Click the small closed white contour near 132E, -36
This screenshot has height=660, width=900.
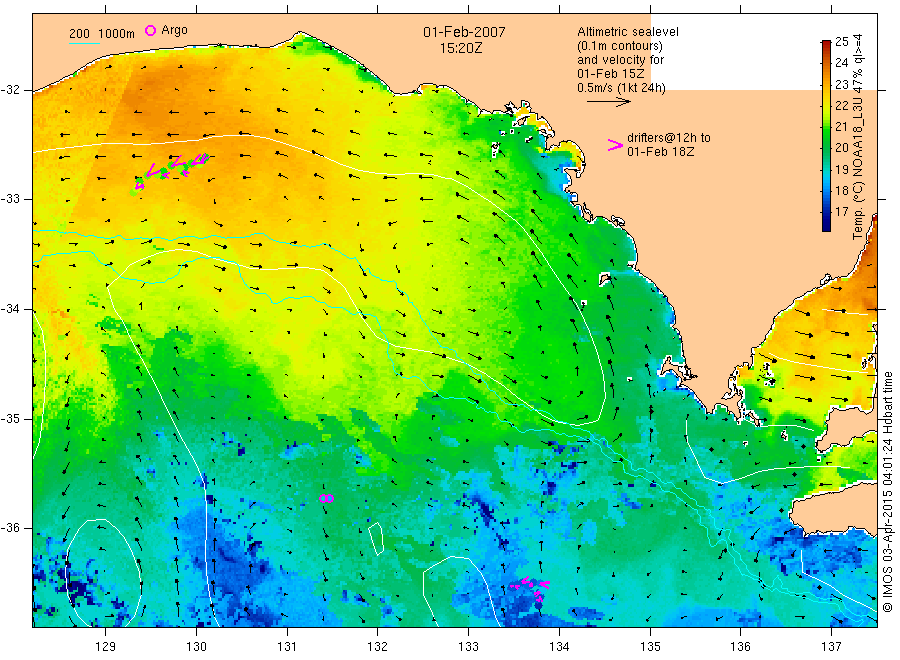click(x=376, y=539)
